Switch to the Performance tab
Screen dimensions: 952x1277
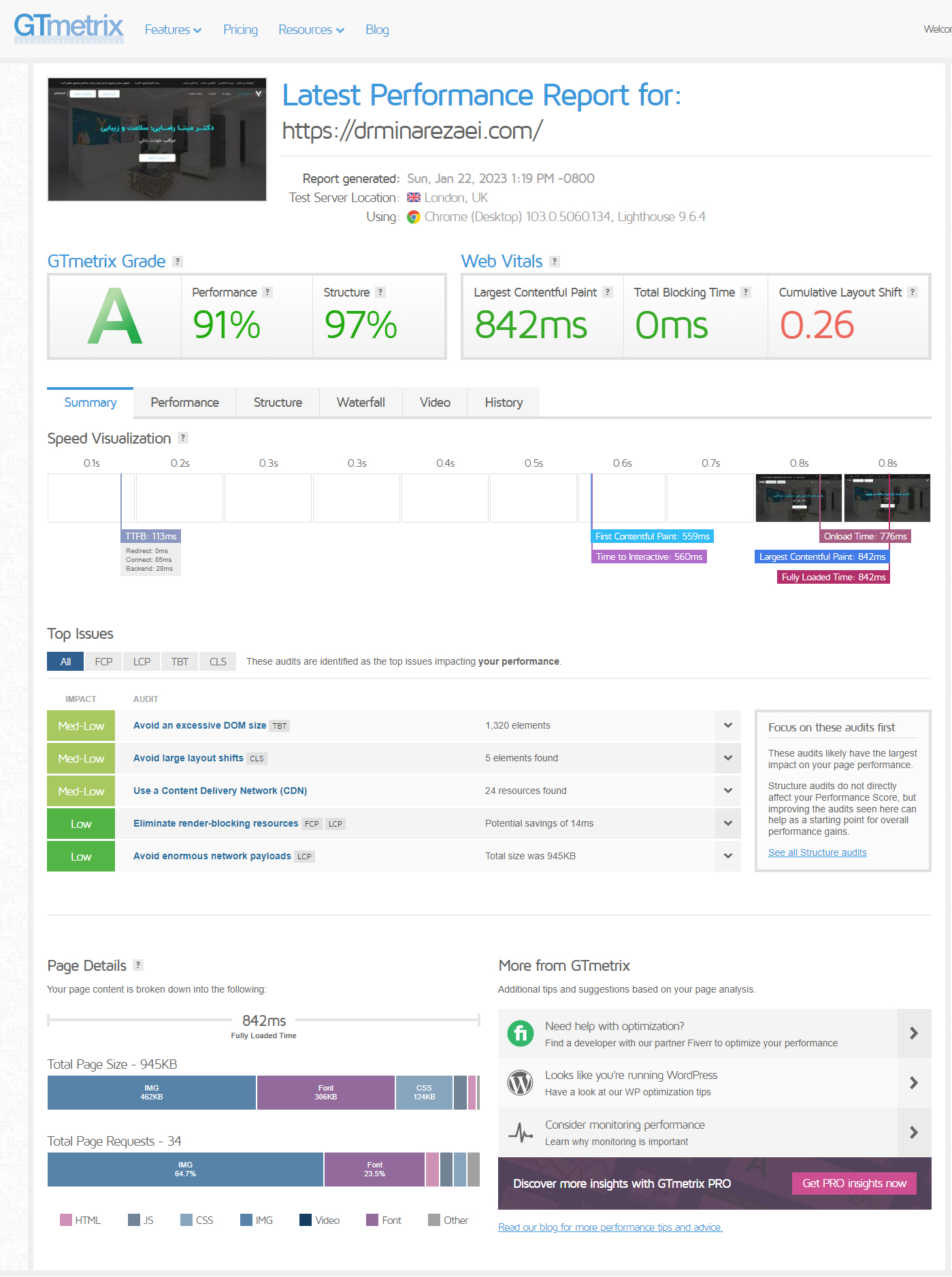pyautogui.click(x=184, y=402)
